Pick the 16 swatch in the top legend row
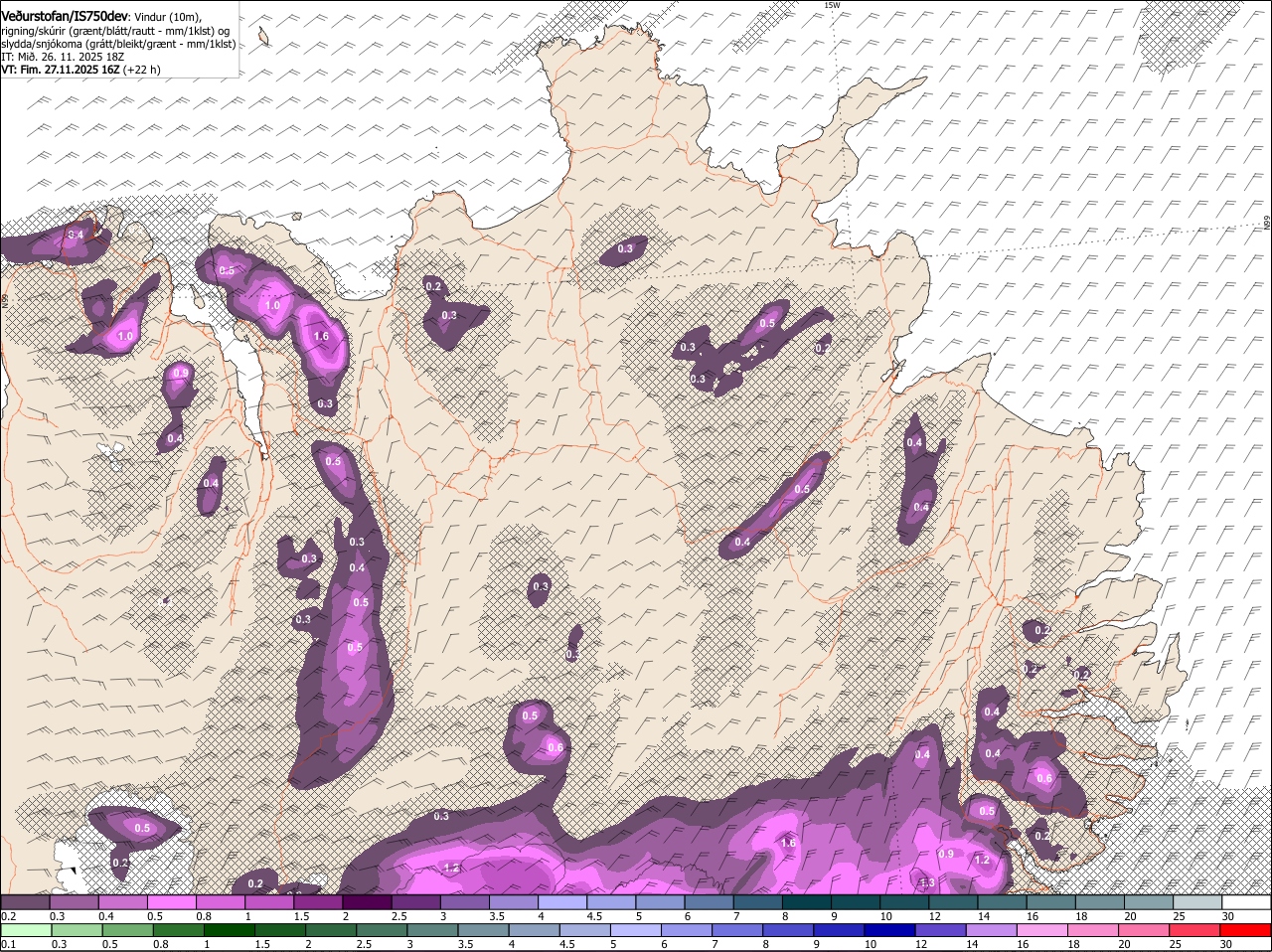The width and height of the screenshot is (1272, 952). point(1049,902)
